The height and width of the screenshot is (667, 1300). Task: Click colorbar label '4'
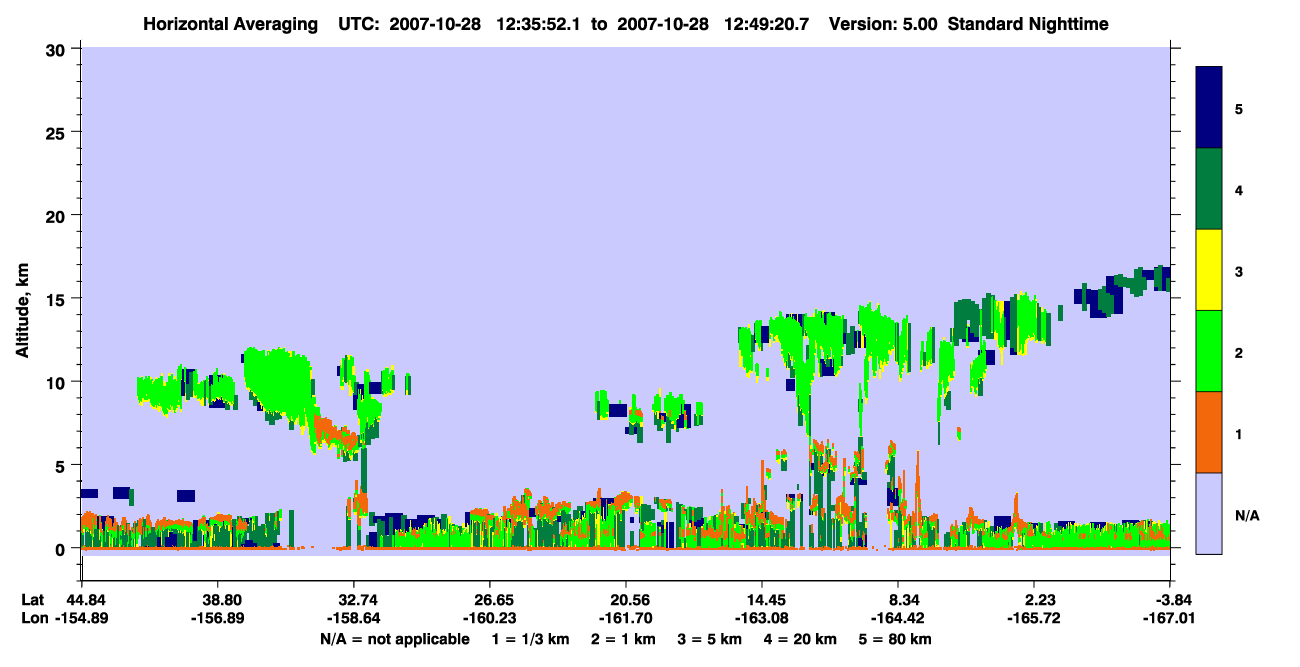pyautogui.click(x=1239, y=189)
